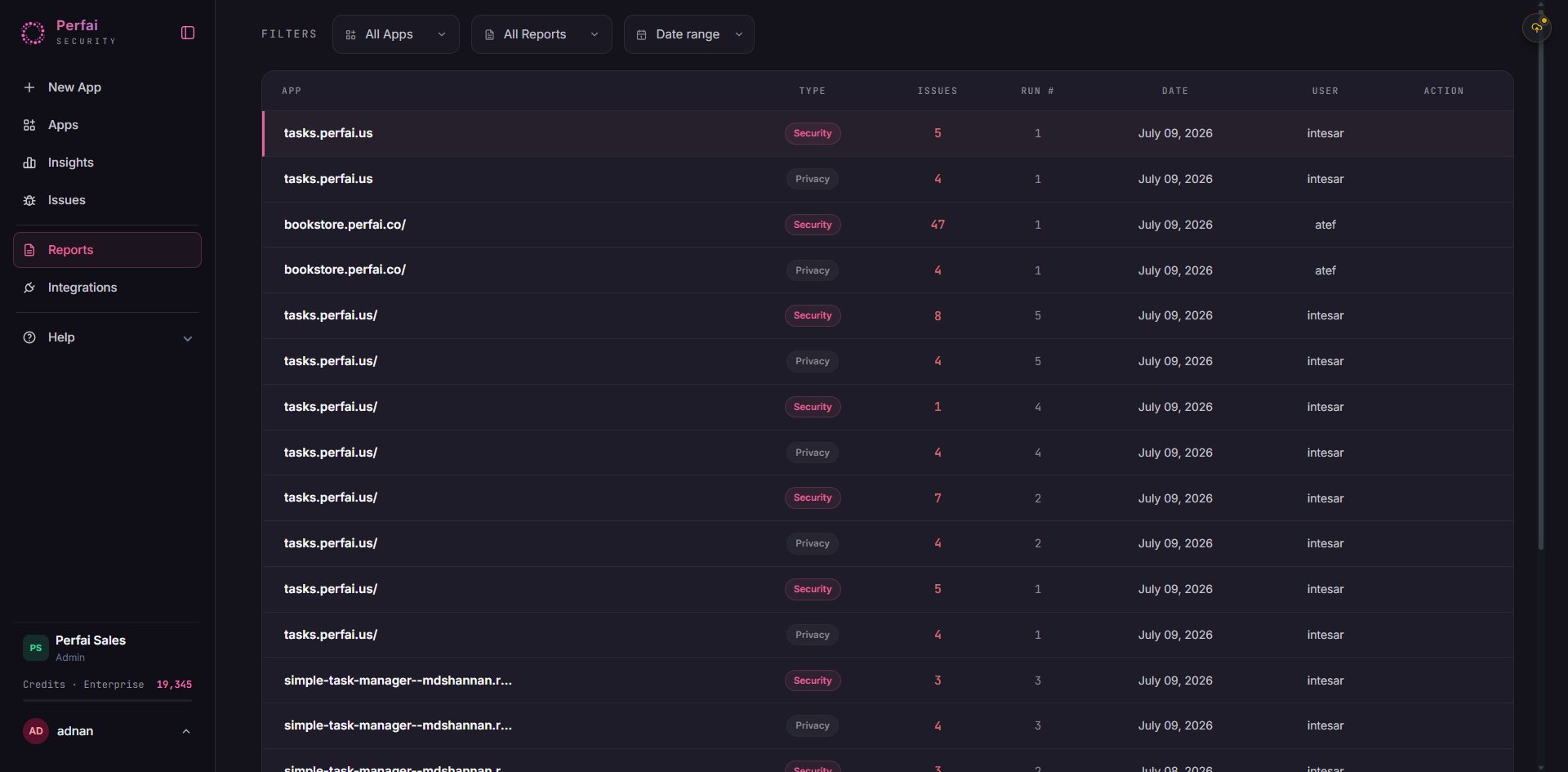
Task: Open the Apps sidebar item
Action: pos(107,125)
